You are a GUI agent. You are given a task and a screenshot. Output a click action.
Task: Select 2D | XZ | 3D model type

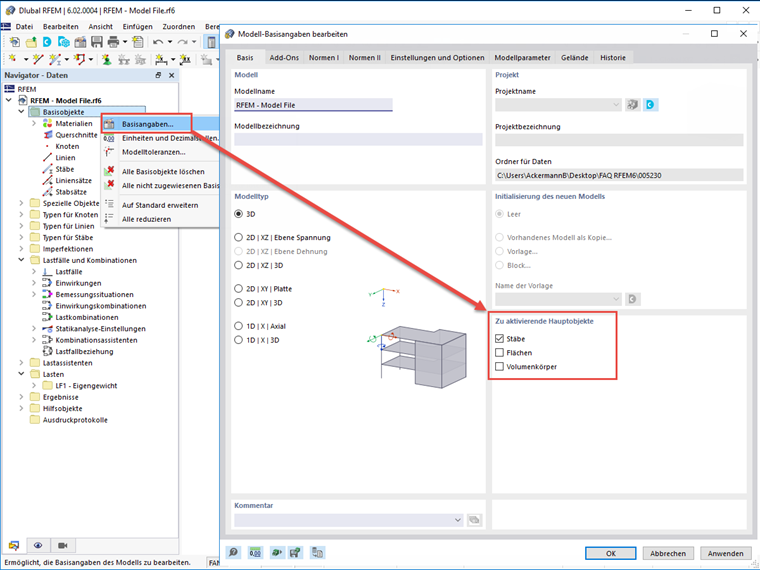pos(238,265)
